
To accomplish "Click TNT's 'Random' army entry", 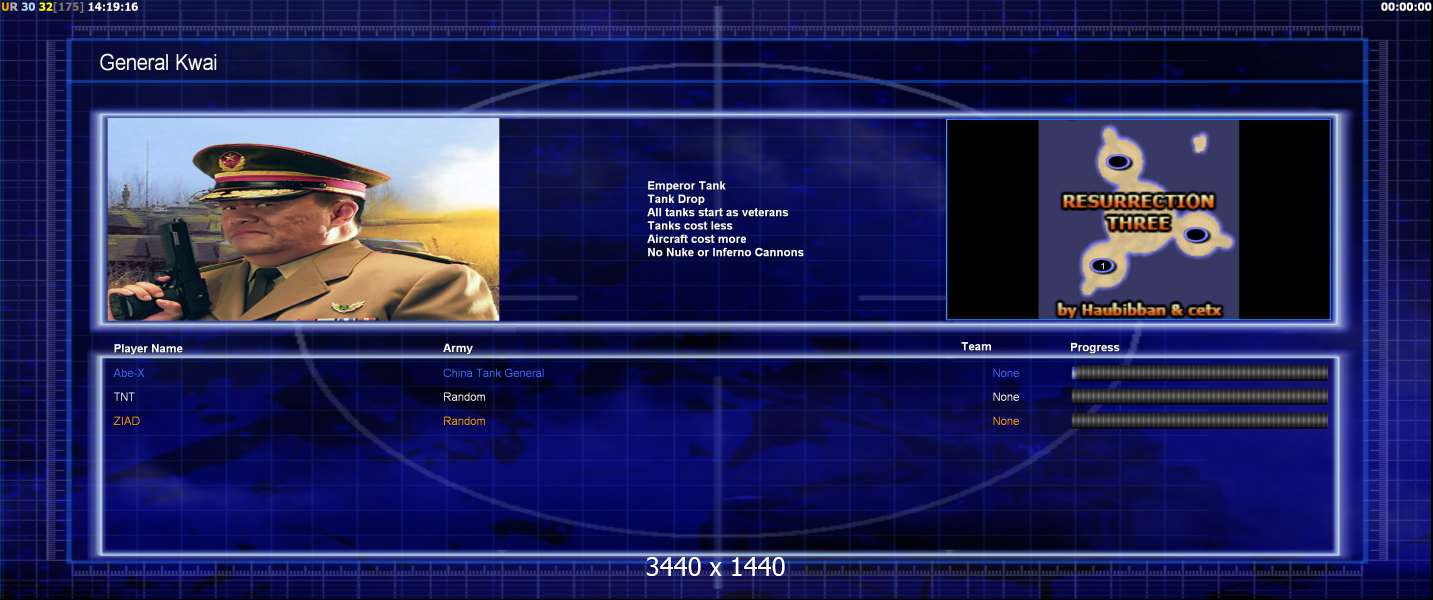I will tap(464, 397).
